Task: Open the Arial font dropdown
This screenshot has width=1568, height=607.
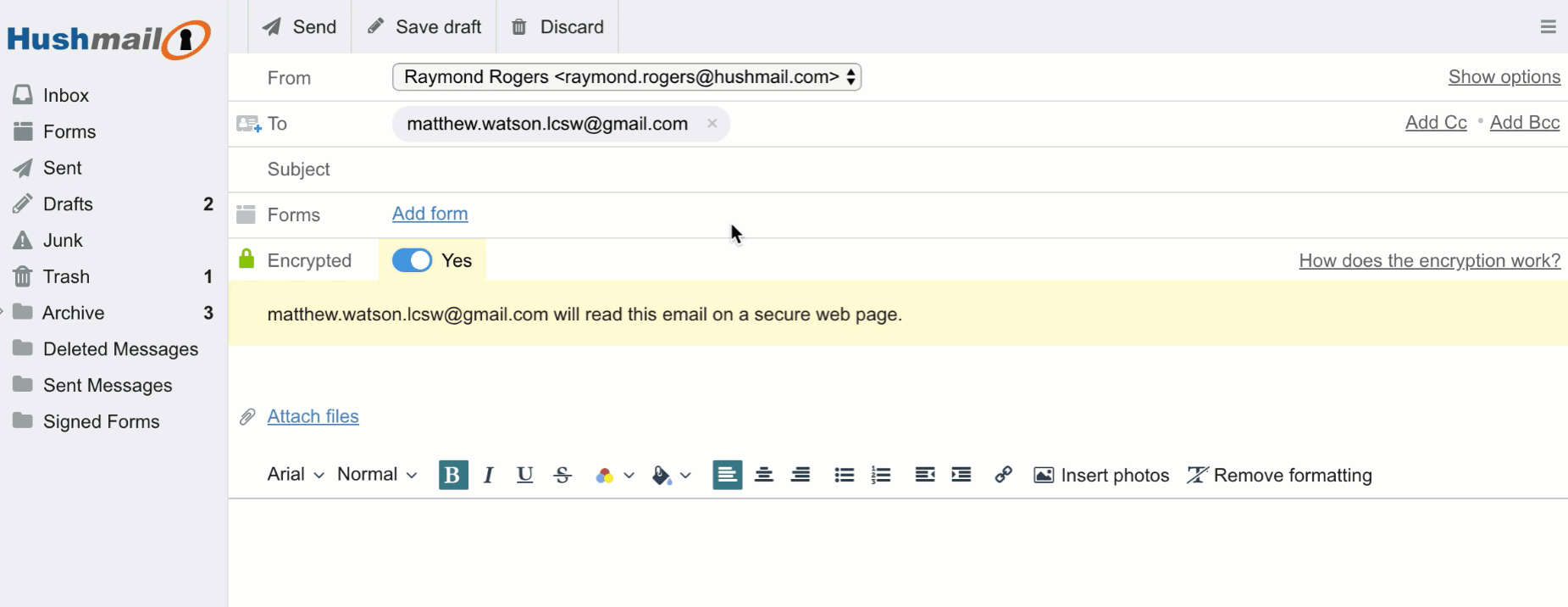Action: click(x=296, y=475)
